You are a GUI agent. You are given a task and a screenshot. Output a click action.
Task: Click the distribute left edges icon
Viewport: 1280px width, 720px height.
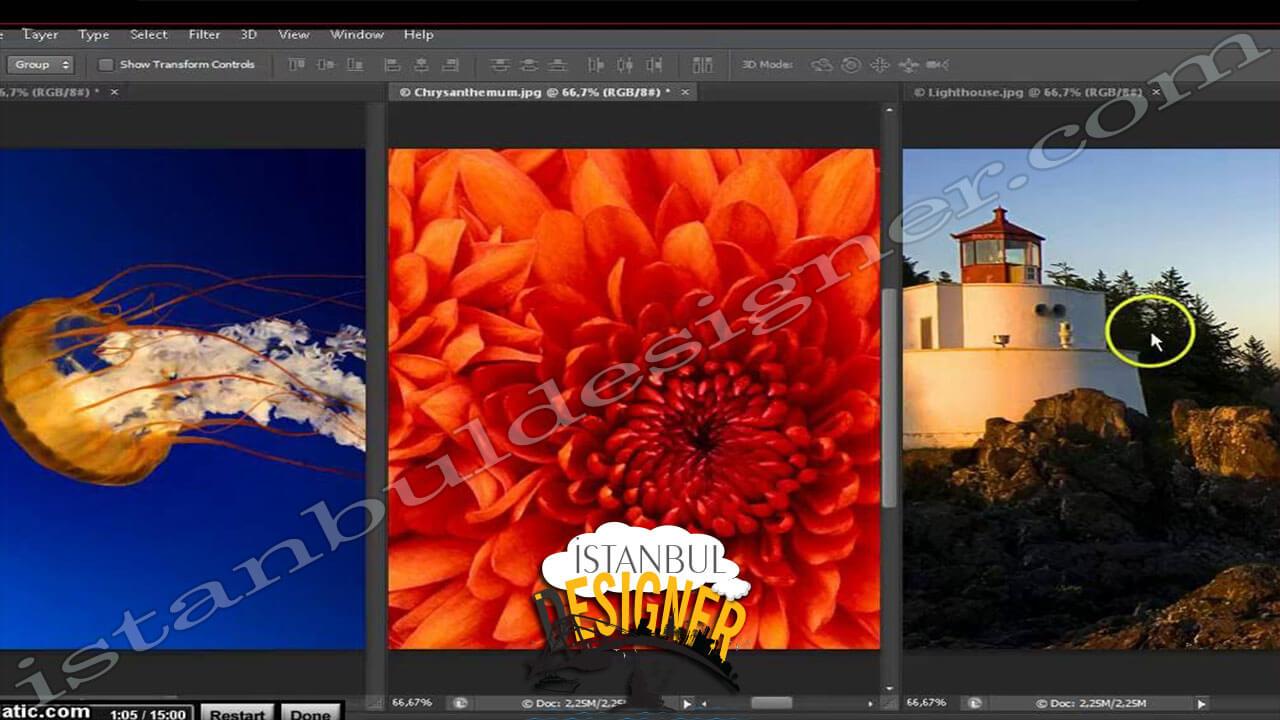pos(596,65)
